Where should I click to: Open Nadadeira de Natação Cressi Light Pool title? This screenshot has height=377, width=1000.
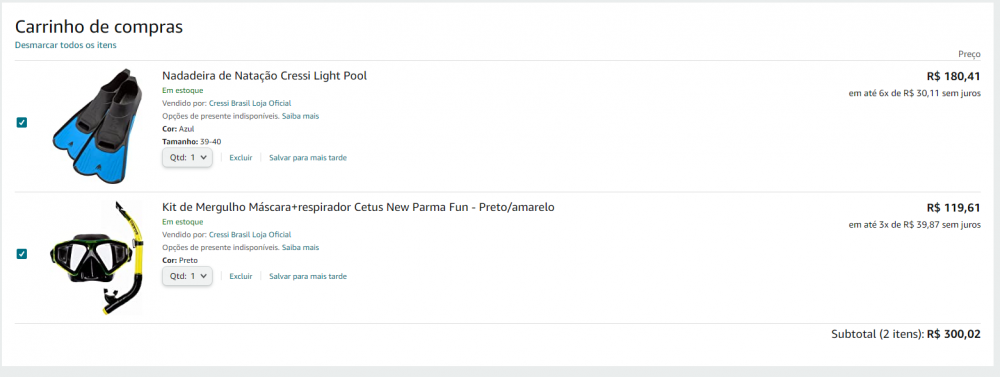(x=265, y=76)
